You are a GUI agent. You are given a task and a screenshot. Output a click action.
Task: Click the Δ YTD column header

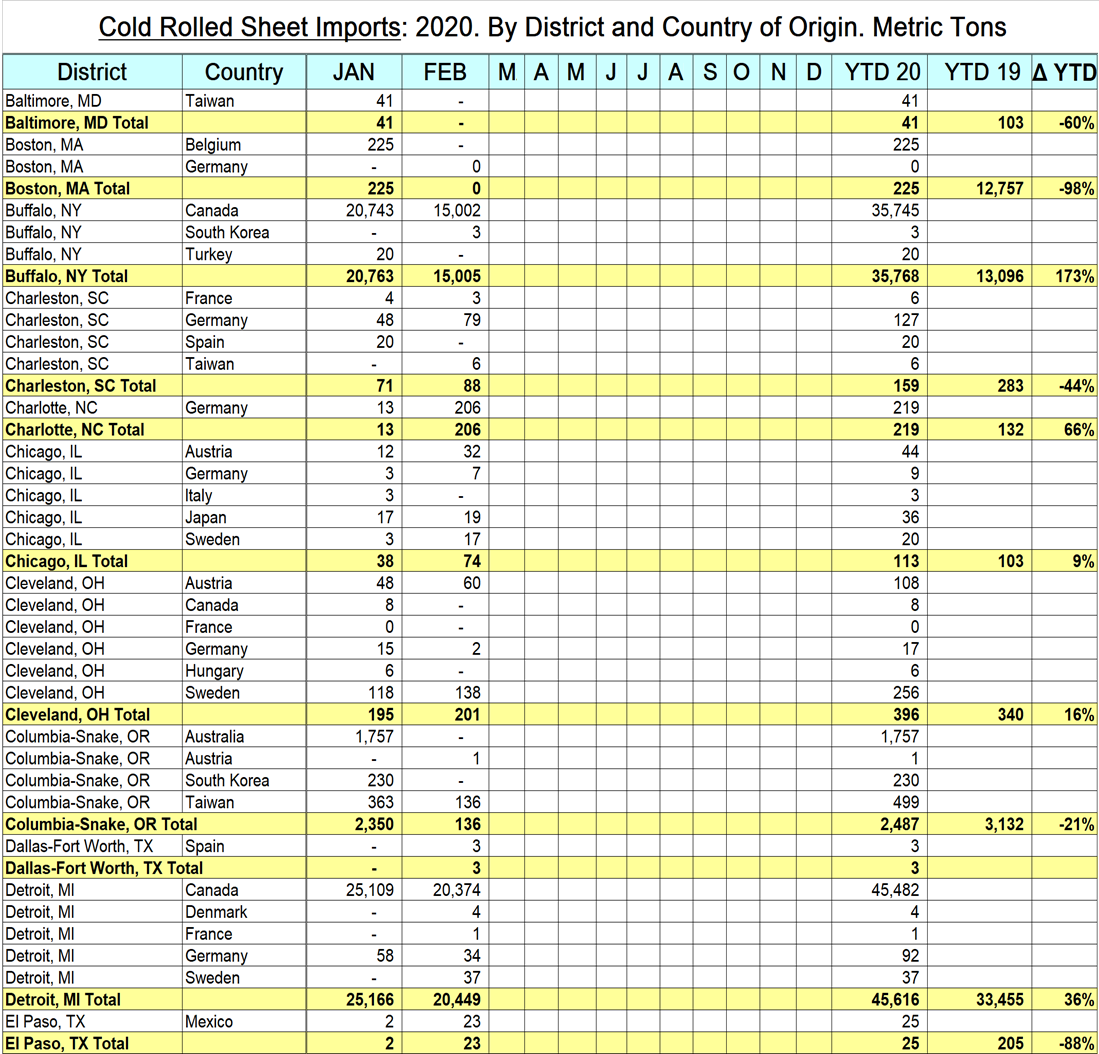point(1064,72)
